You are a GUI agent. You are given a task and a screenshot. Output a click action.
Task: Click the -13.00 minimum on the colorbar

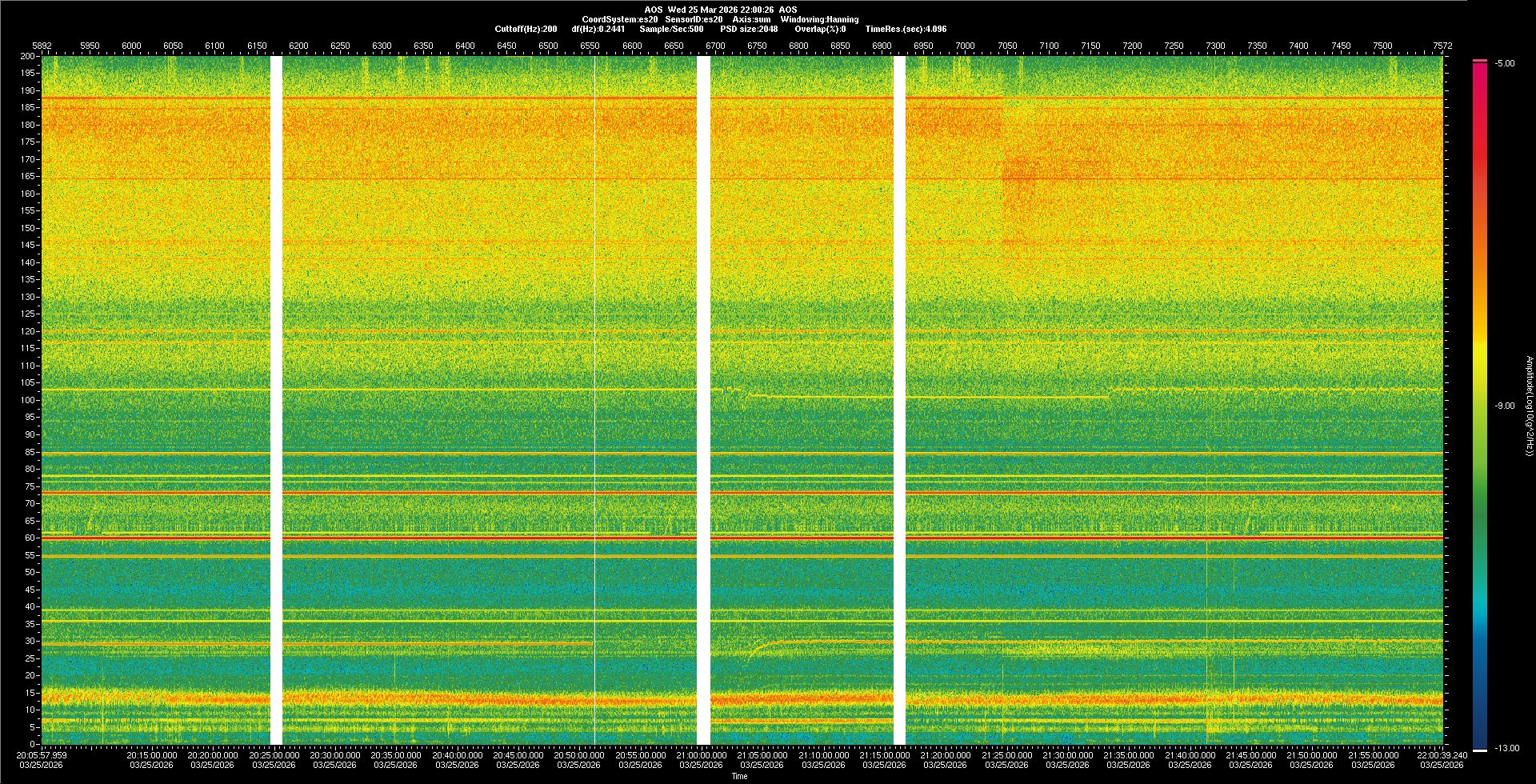(1505, 748)
